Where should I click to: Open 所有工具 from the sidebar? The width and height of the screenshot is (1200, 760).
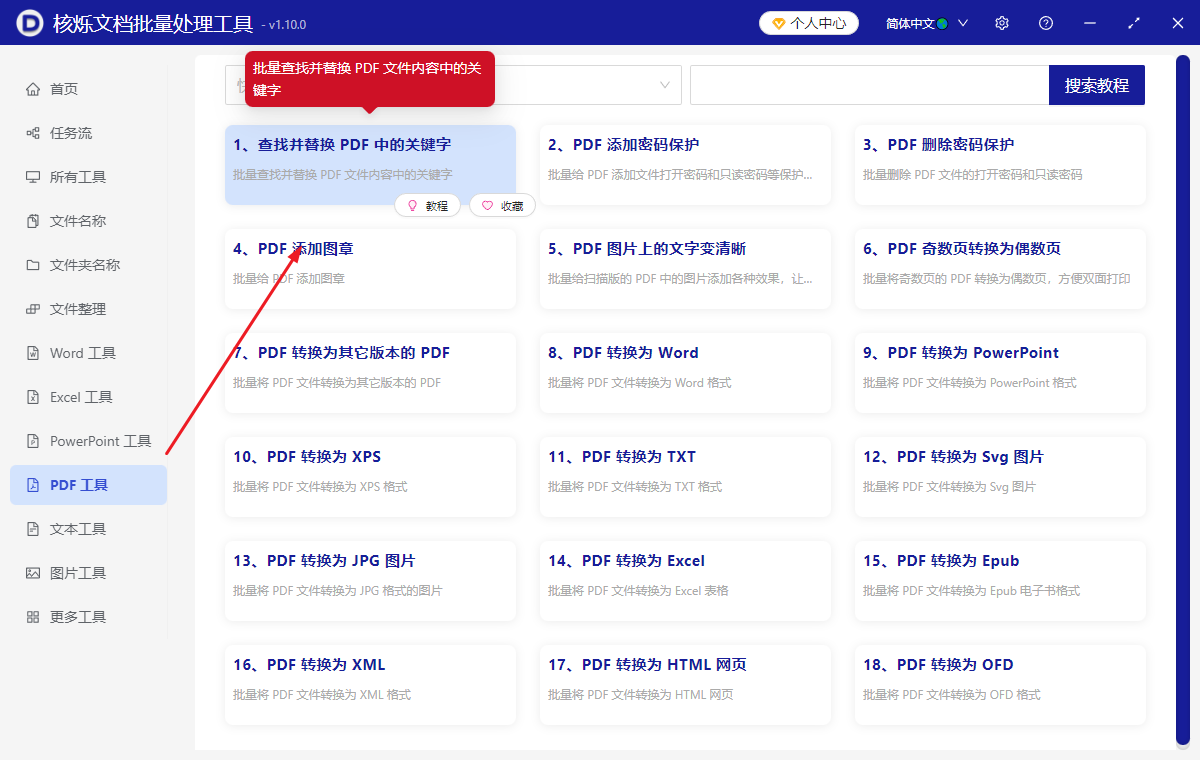coord(35,176)
